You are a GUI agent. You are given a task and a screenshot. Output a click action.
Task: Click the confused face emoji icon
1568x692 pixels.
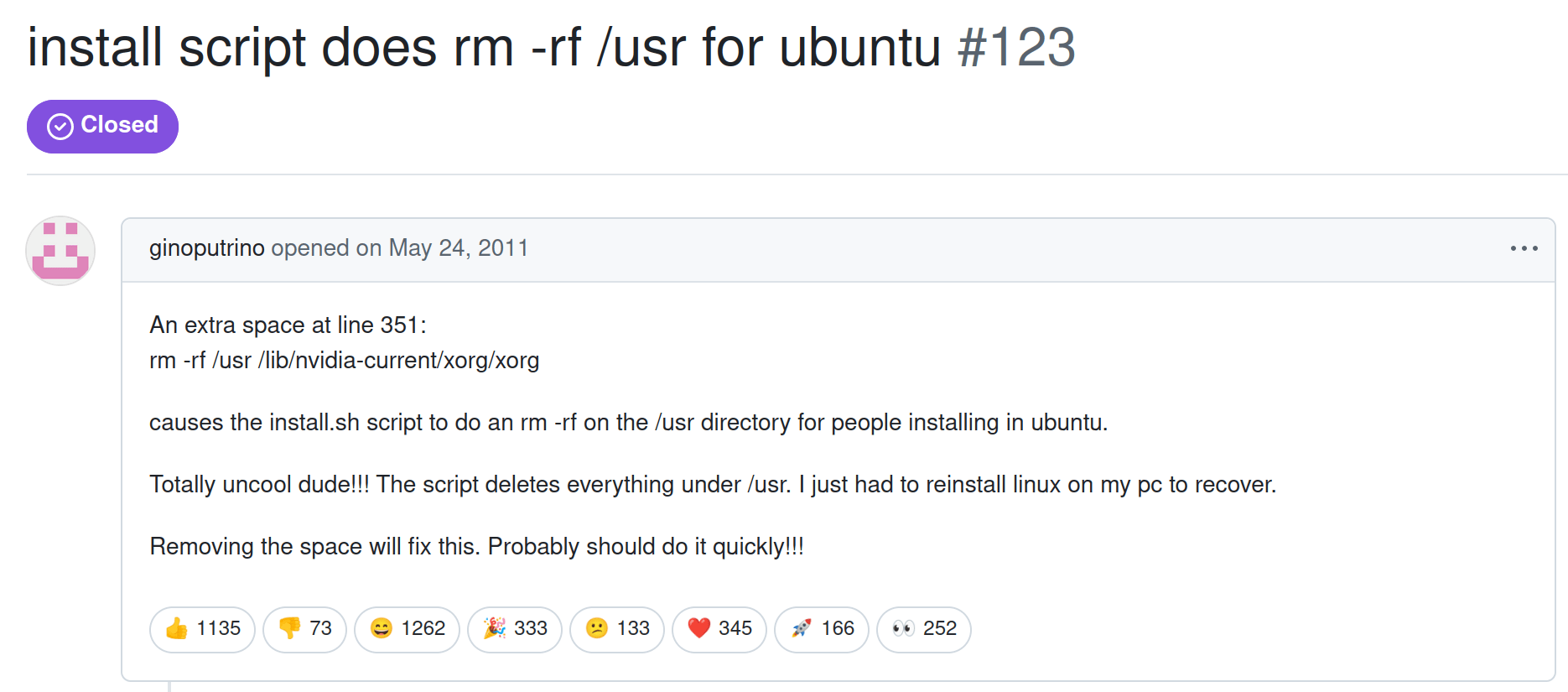coord(597,628)
